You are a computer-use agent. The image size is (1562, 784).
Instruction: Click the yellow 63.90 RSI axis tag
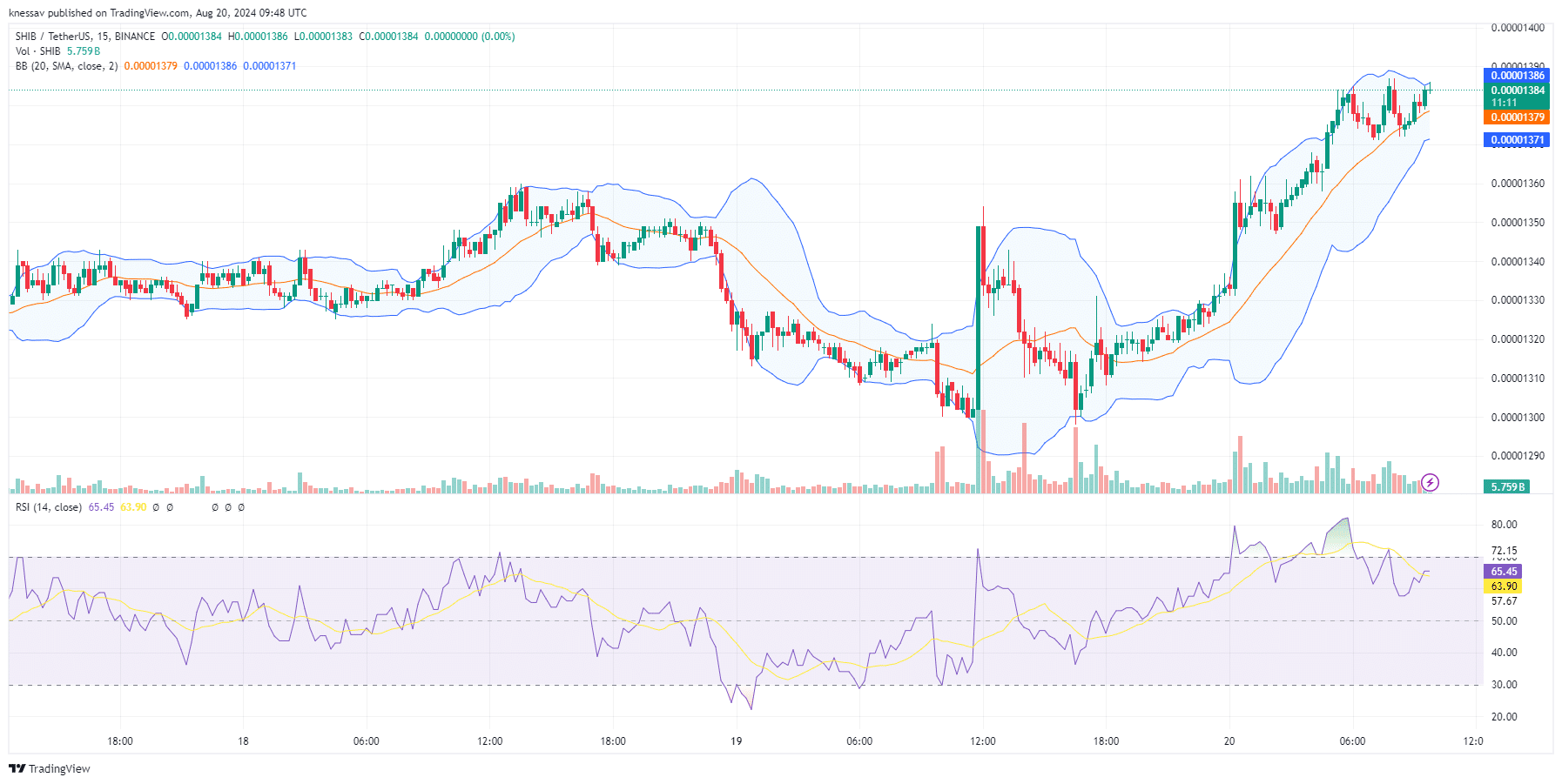pyautogui.click(x=1503, y=586)
